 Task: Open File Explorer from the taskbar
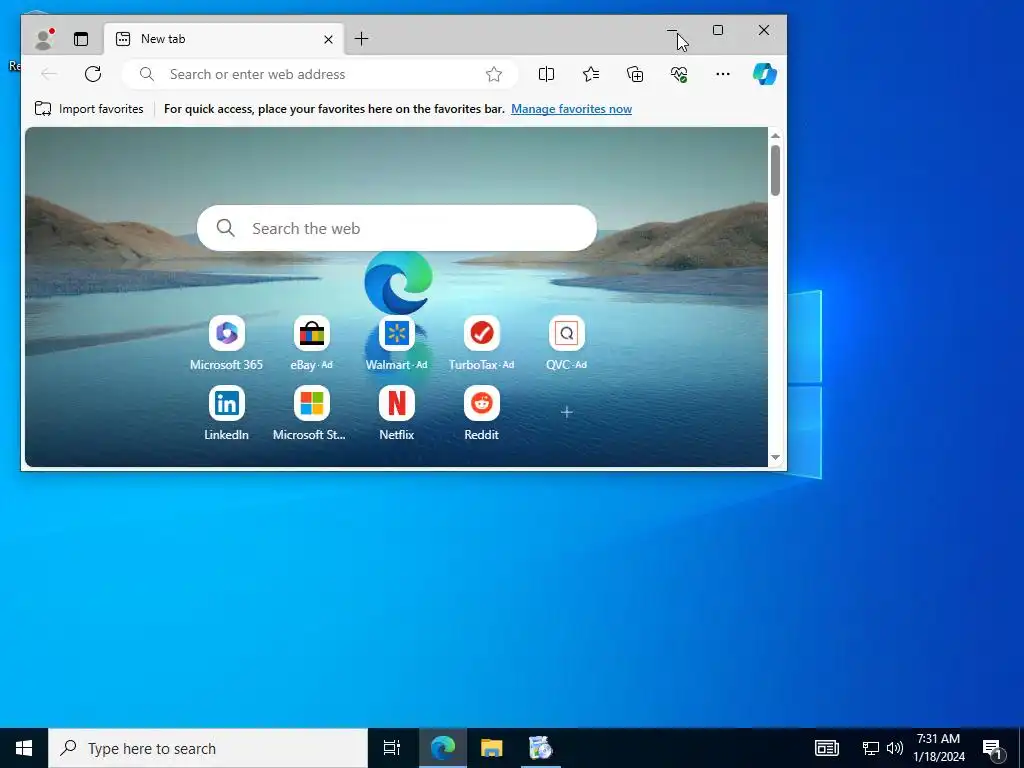click(x=491, y=748)
